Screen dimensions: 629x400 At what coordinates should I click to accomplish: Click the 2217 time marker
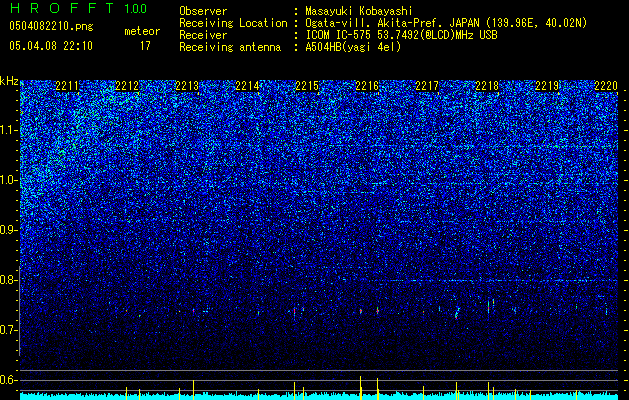tap(427, 86)
